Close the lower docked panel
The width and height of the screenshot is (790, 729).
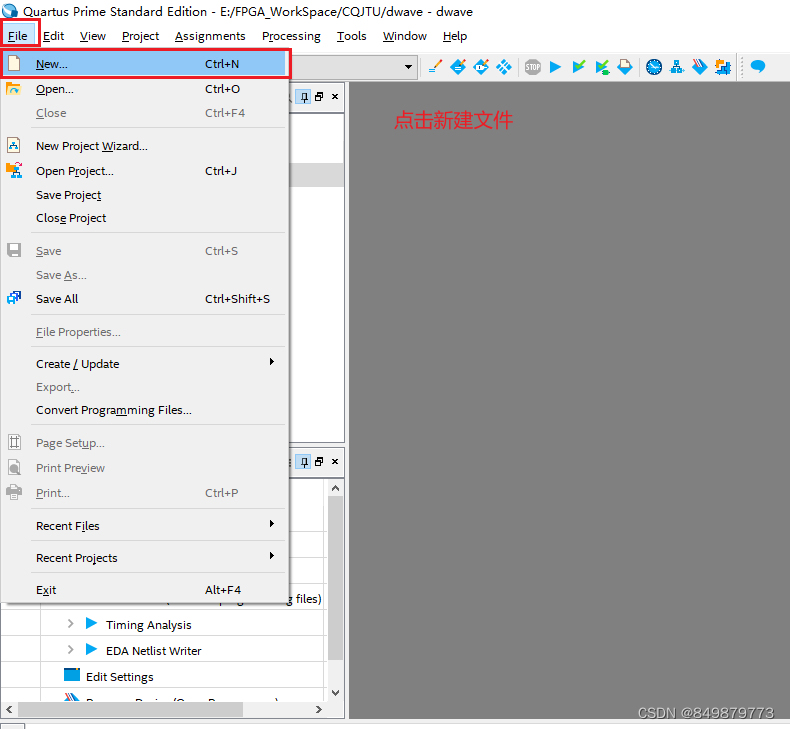click(335, 461)
